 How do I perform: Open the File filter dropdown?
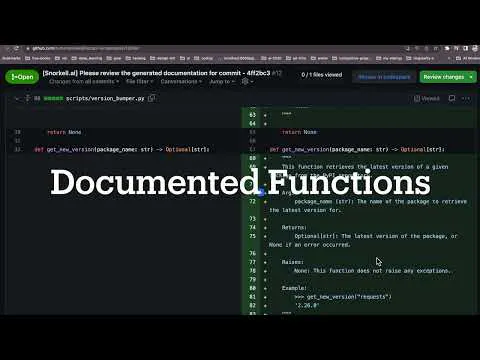point(139,82)
